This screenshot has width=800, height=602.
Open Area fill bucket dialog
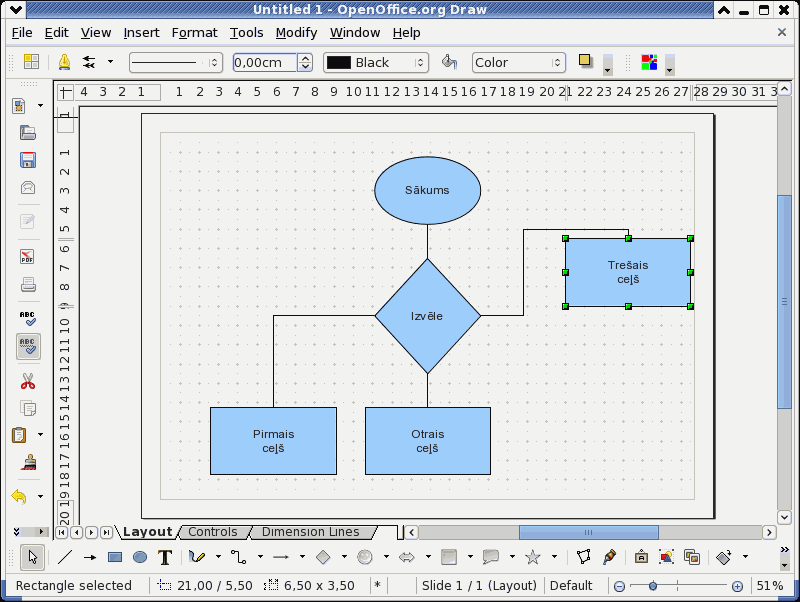pos(449,62)
